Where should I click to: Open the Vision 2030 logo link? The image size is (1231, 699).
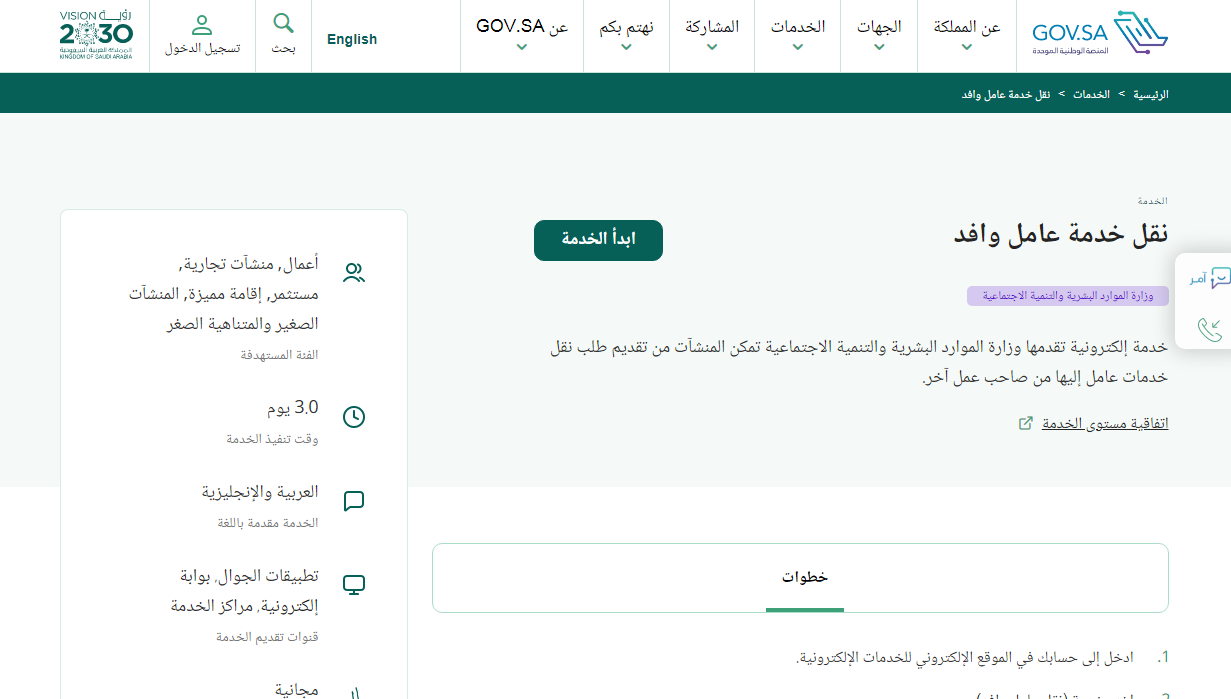click(96, 35)
